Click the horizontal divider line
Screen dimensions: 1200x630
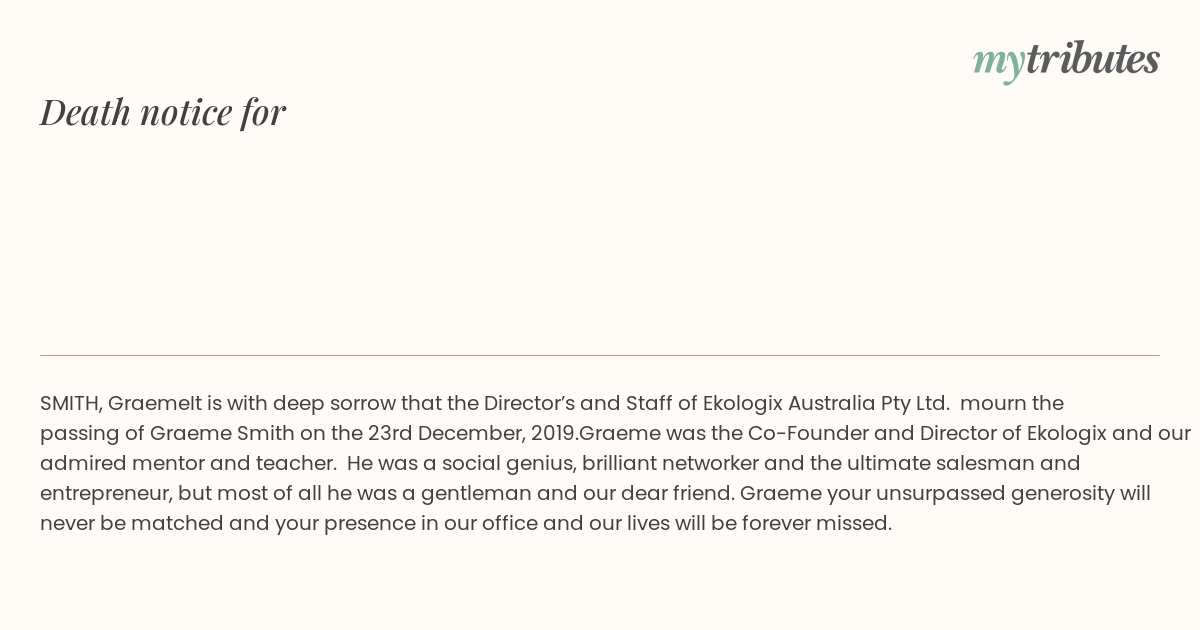click(x=600, y=355)
